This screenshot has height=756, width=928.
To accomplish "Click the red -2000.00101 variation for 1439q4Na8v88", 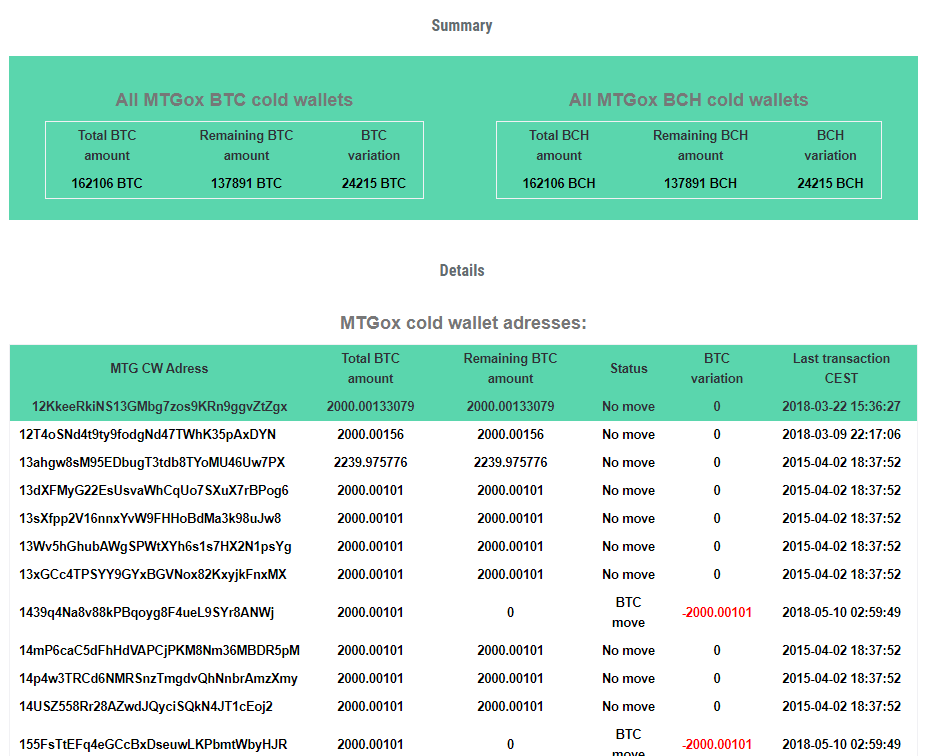I will [717, 613].
